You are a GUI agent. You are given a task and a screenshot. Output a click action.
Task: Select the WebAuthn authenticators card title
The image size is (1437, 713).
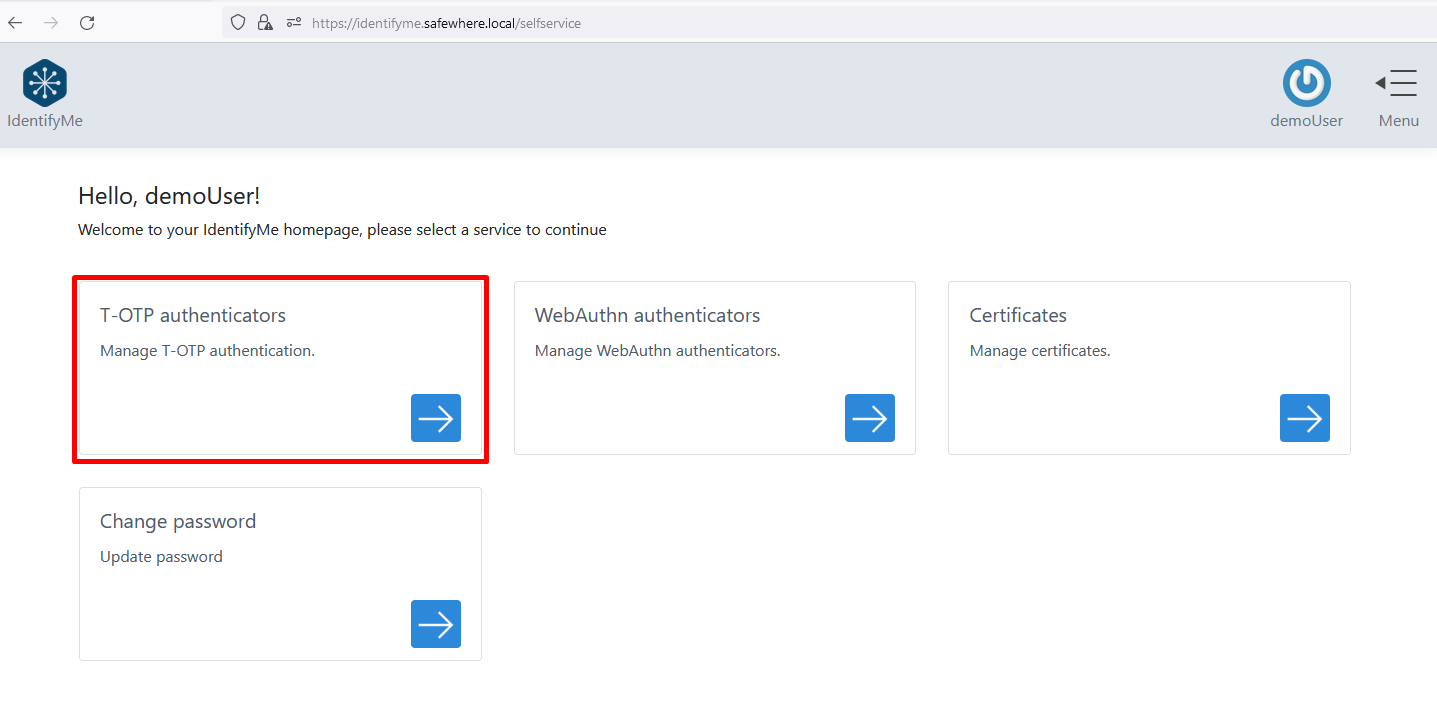(x=647, y=315)
